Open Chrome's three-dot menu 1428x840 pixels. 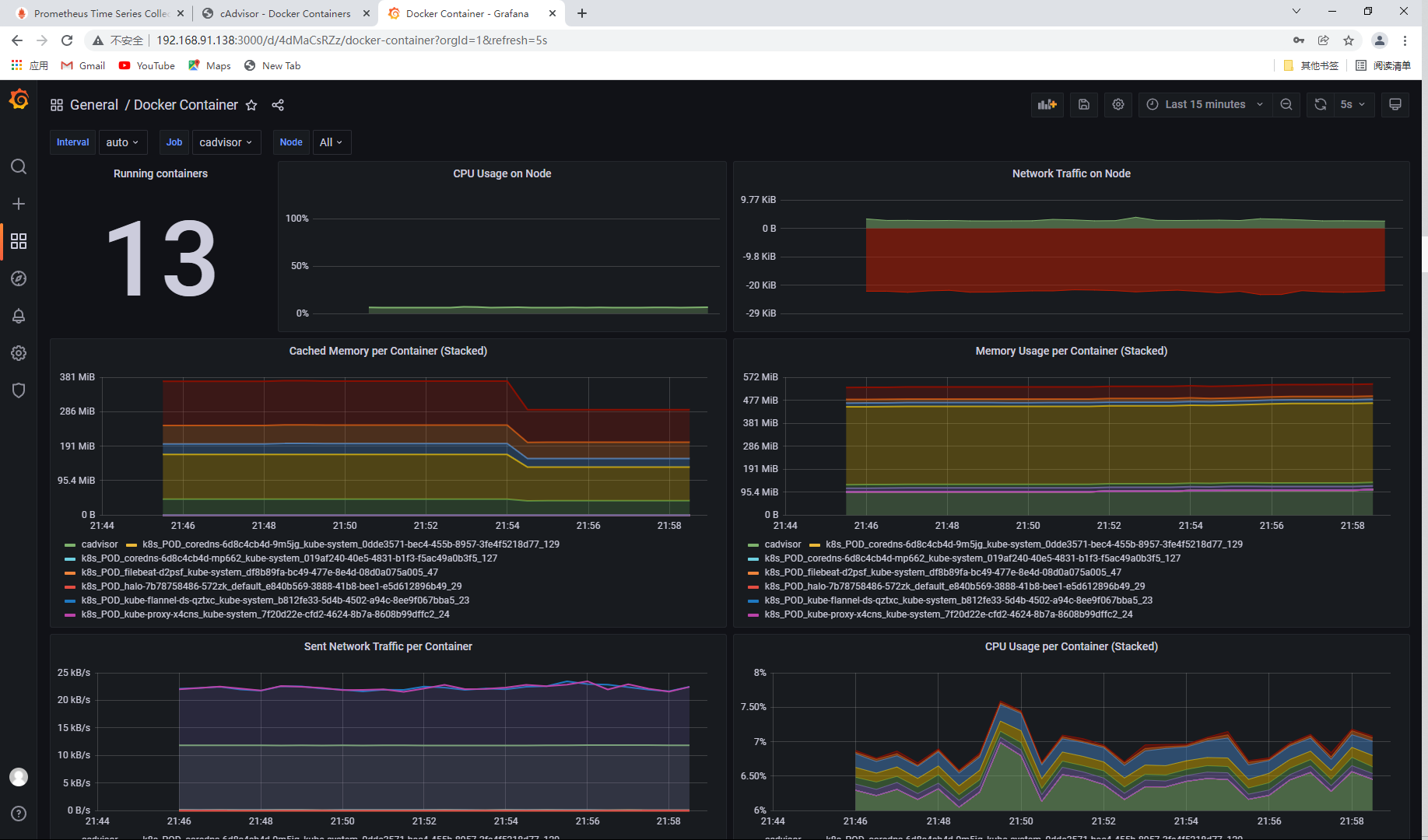click(1405, 40)
